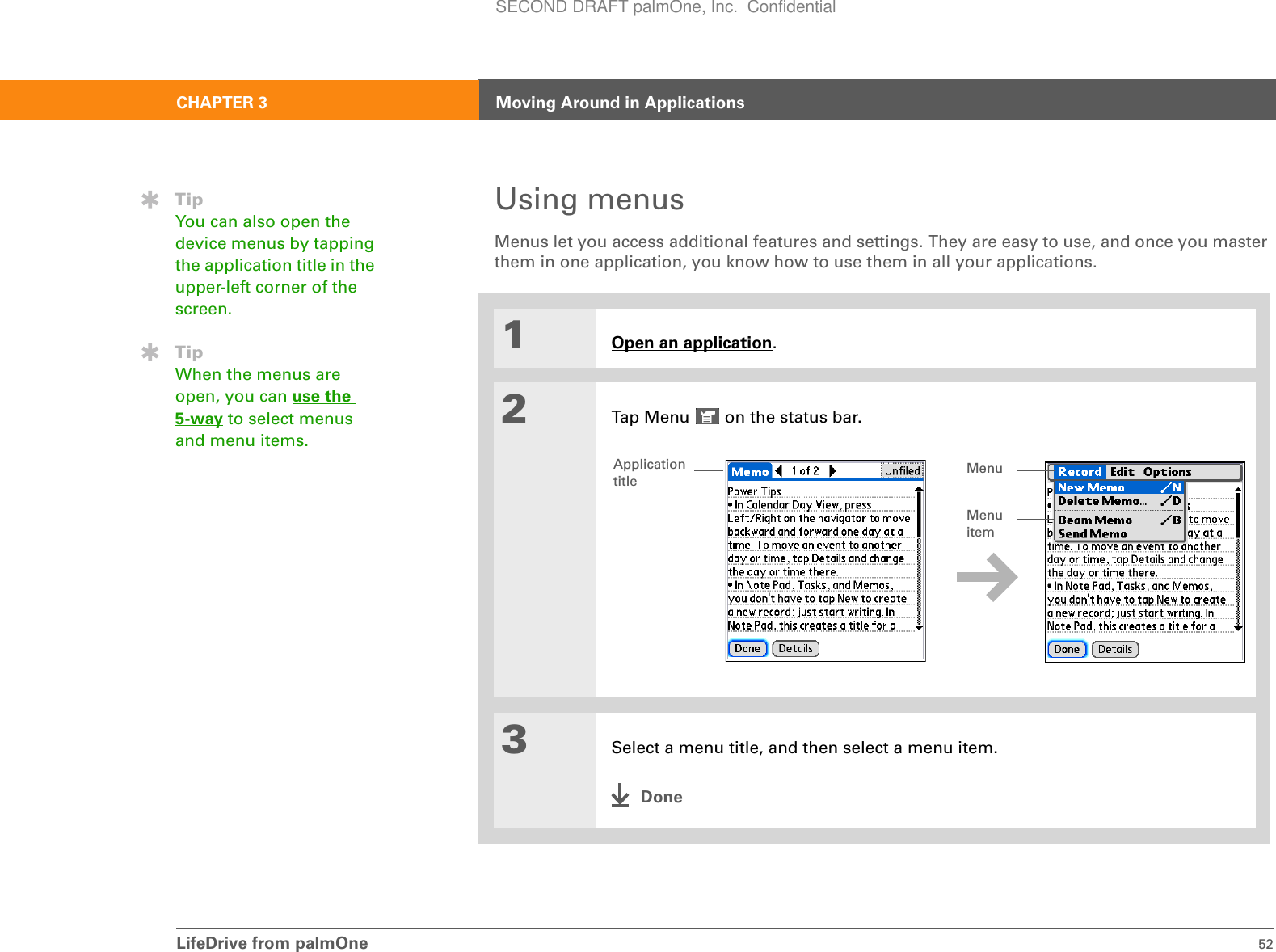This screenshot has width=1276, height=952.
Task: Select the Edit menu title
Action: pyautogui.click(x=1122, y=472)
